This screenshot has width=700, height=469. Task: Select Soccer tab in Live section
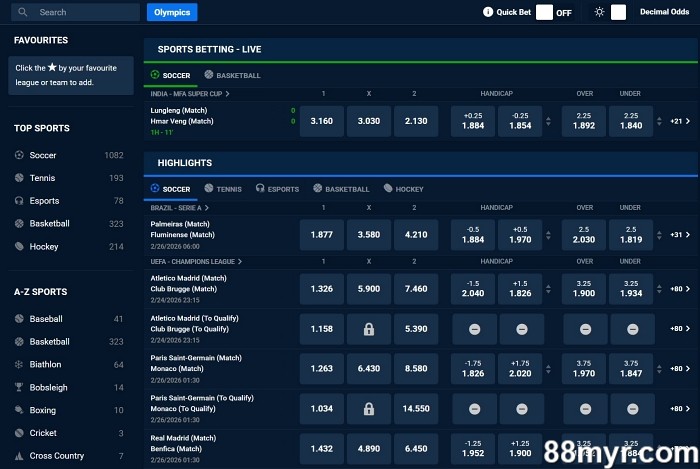coord(171,75)
